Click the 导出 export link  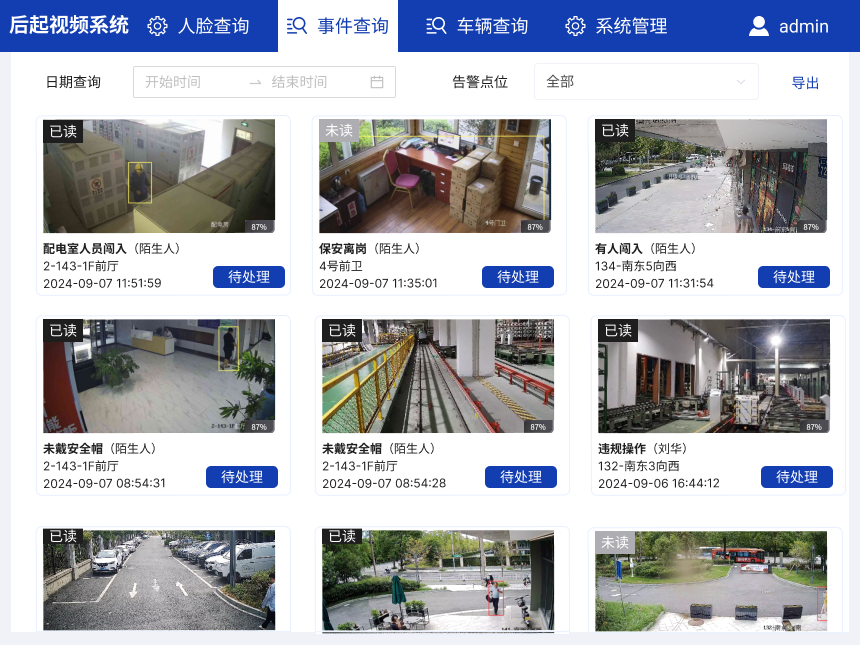tap(805, 83)
